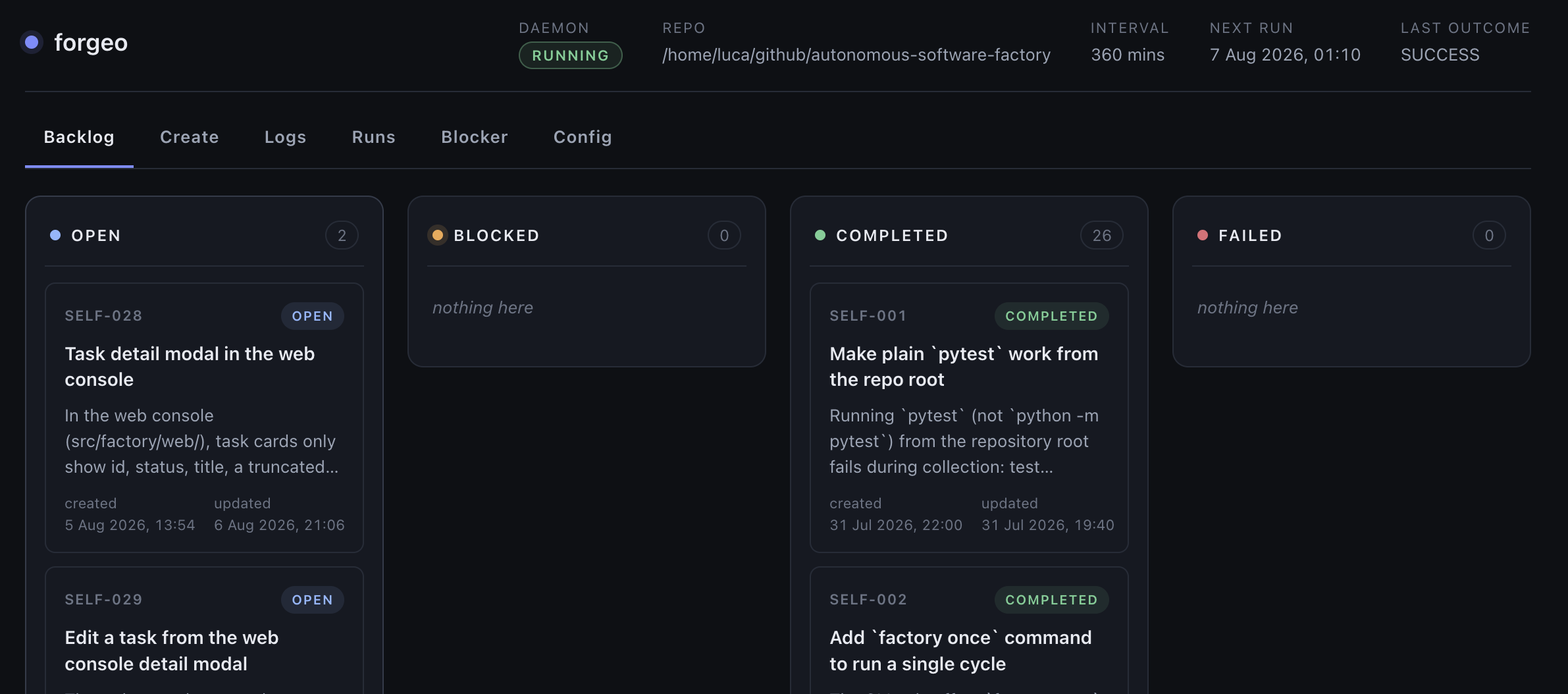
Task: Click the repo path /home/luca/github/autonomous-software-factory
Action: click(x=856, y=55)
